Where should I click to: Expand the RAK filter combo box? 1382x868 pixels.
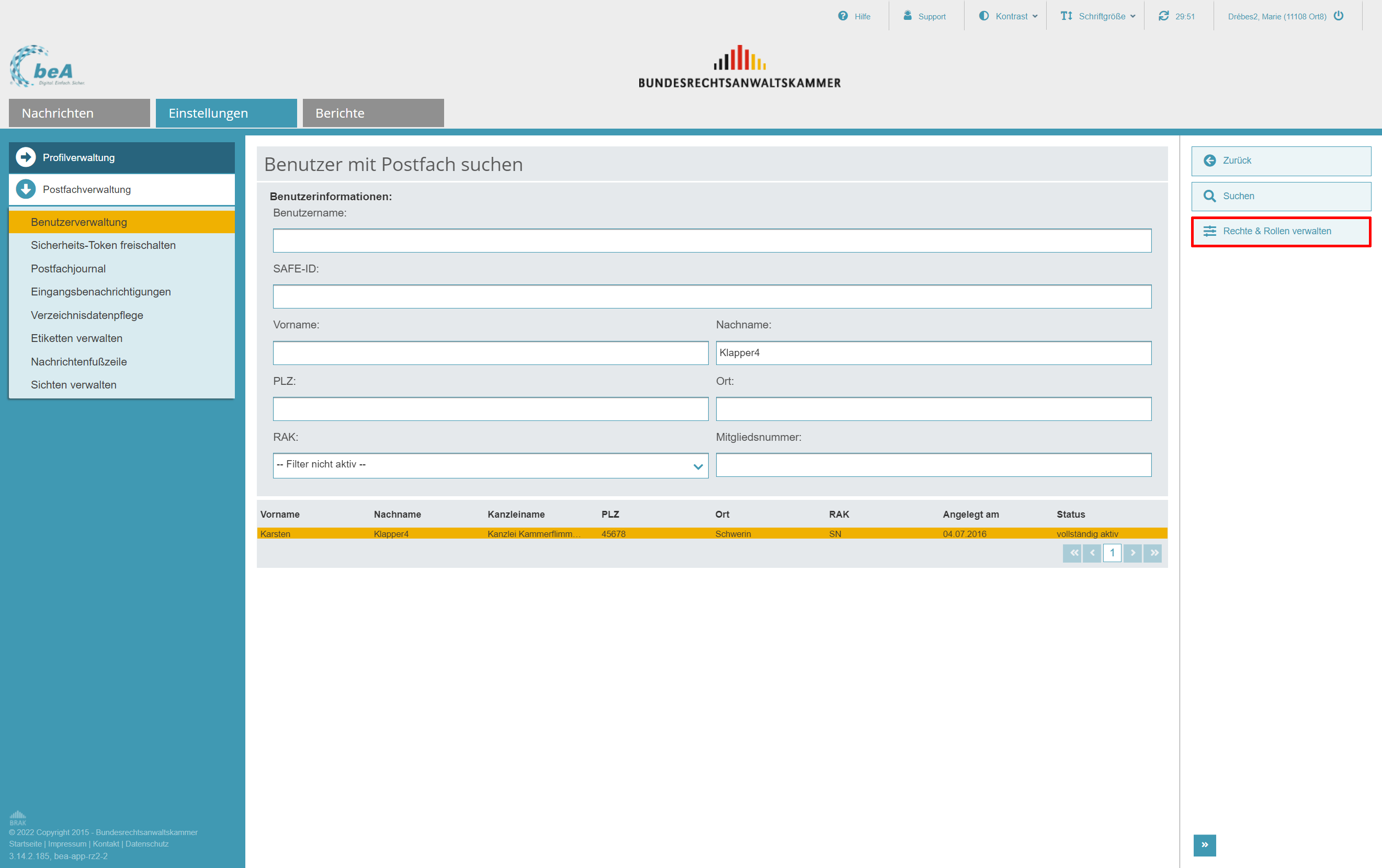click(x=697, y=466)
